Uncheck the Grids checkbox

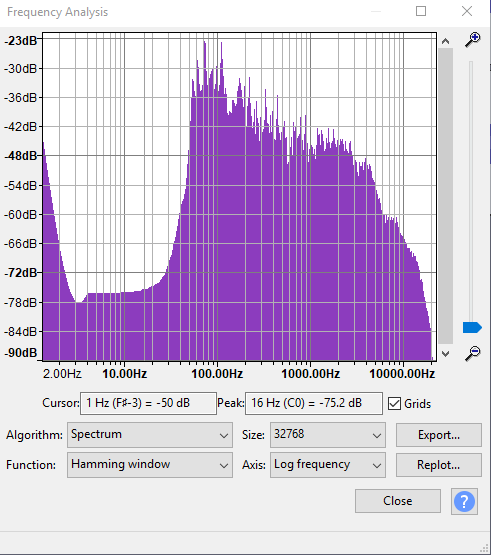click(394, 404)
